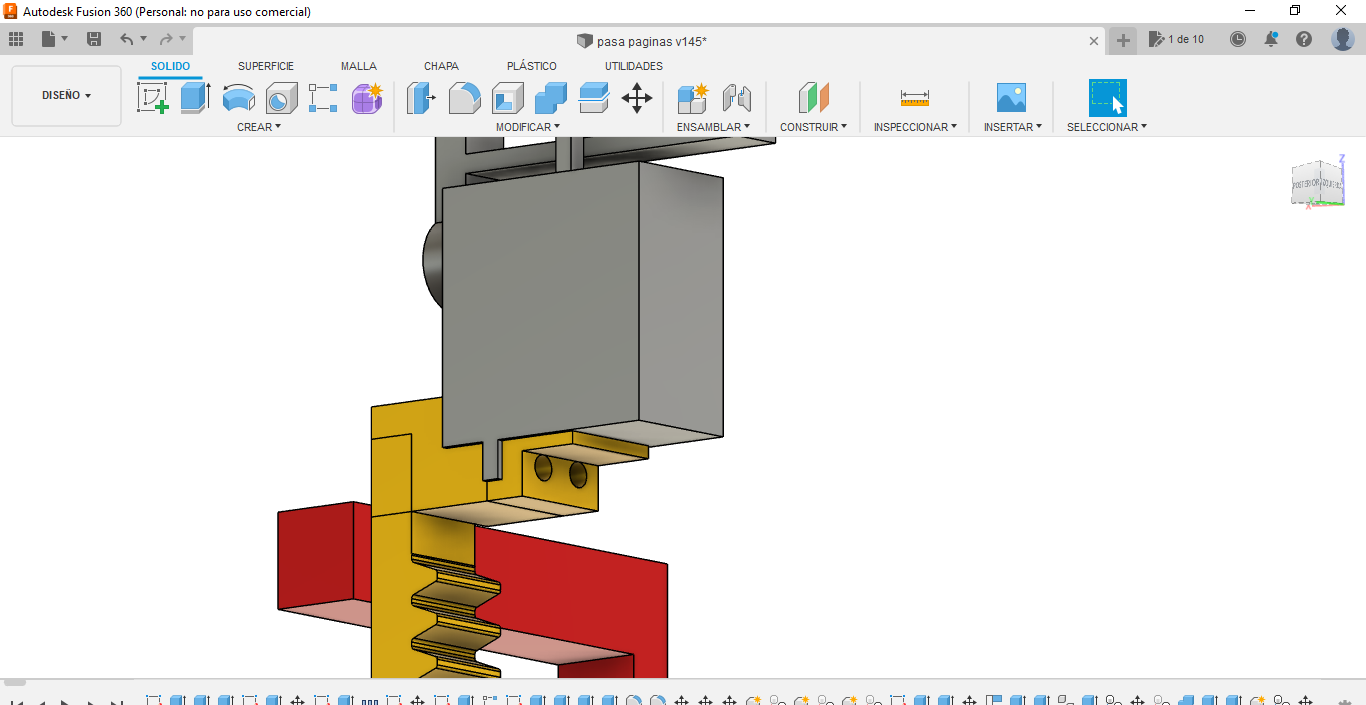Viewport: 1366px width, 705px height.
Task: Open the Revolve tool
Action: (x=239, y=97)
